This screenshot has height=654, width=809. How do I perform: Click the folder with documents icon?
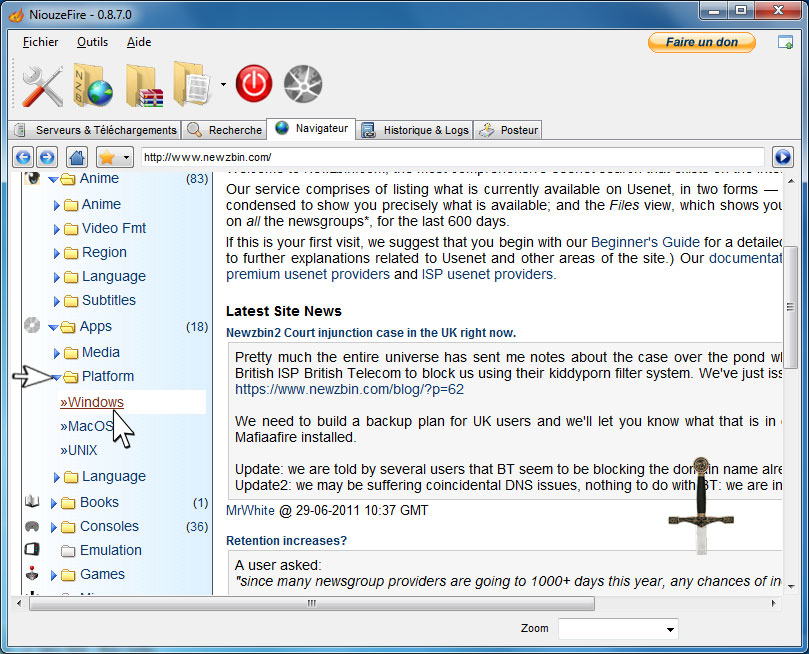pos(192,84)
